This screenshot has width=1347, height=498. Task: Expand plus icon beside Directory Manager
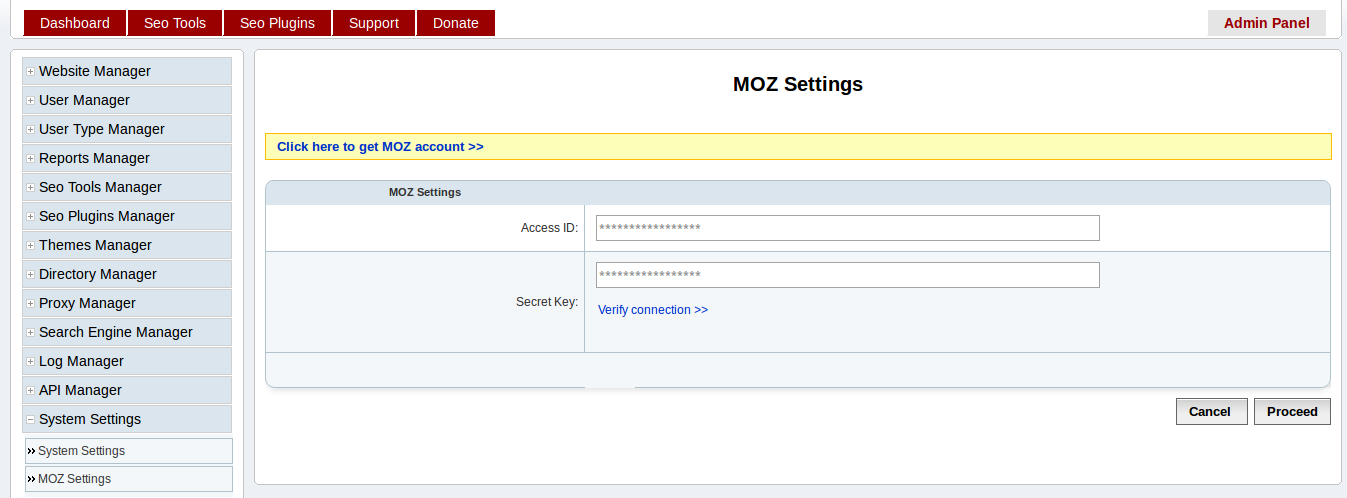point(31,275)
